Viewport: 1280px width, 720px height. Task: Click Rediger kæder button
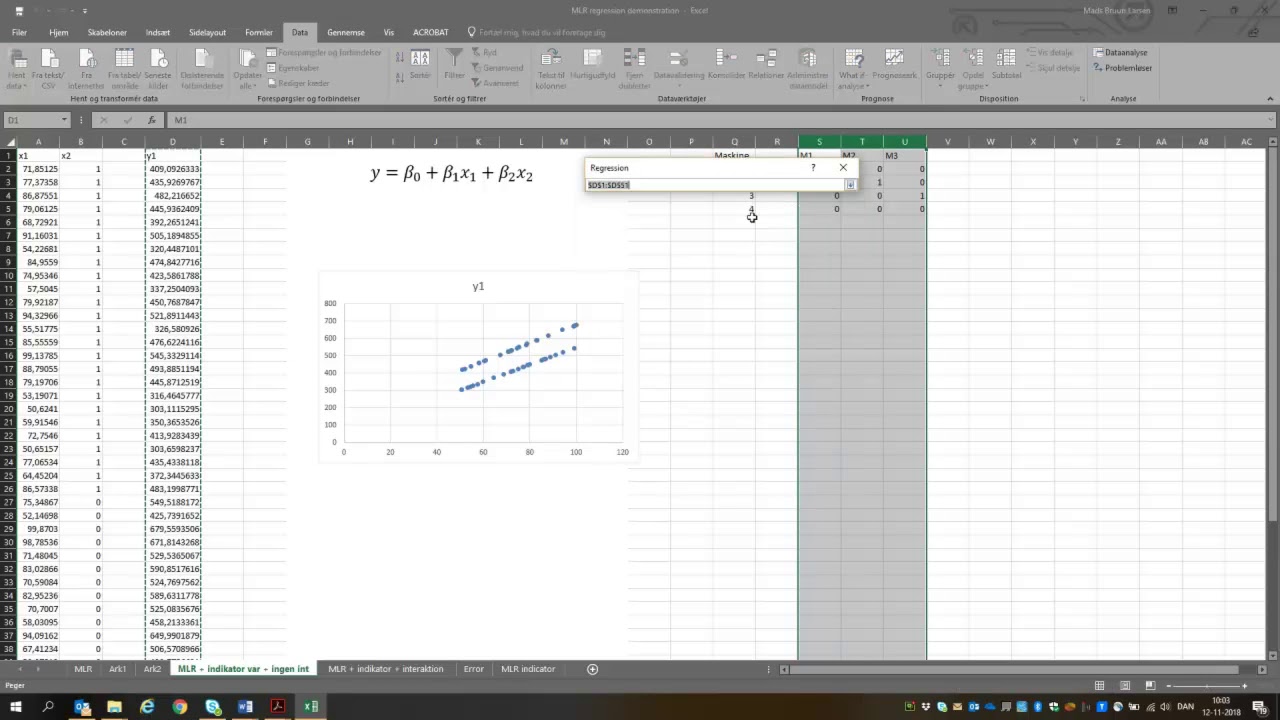[298, 83]
